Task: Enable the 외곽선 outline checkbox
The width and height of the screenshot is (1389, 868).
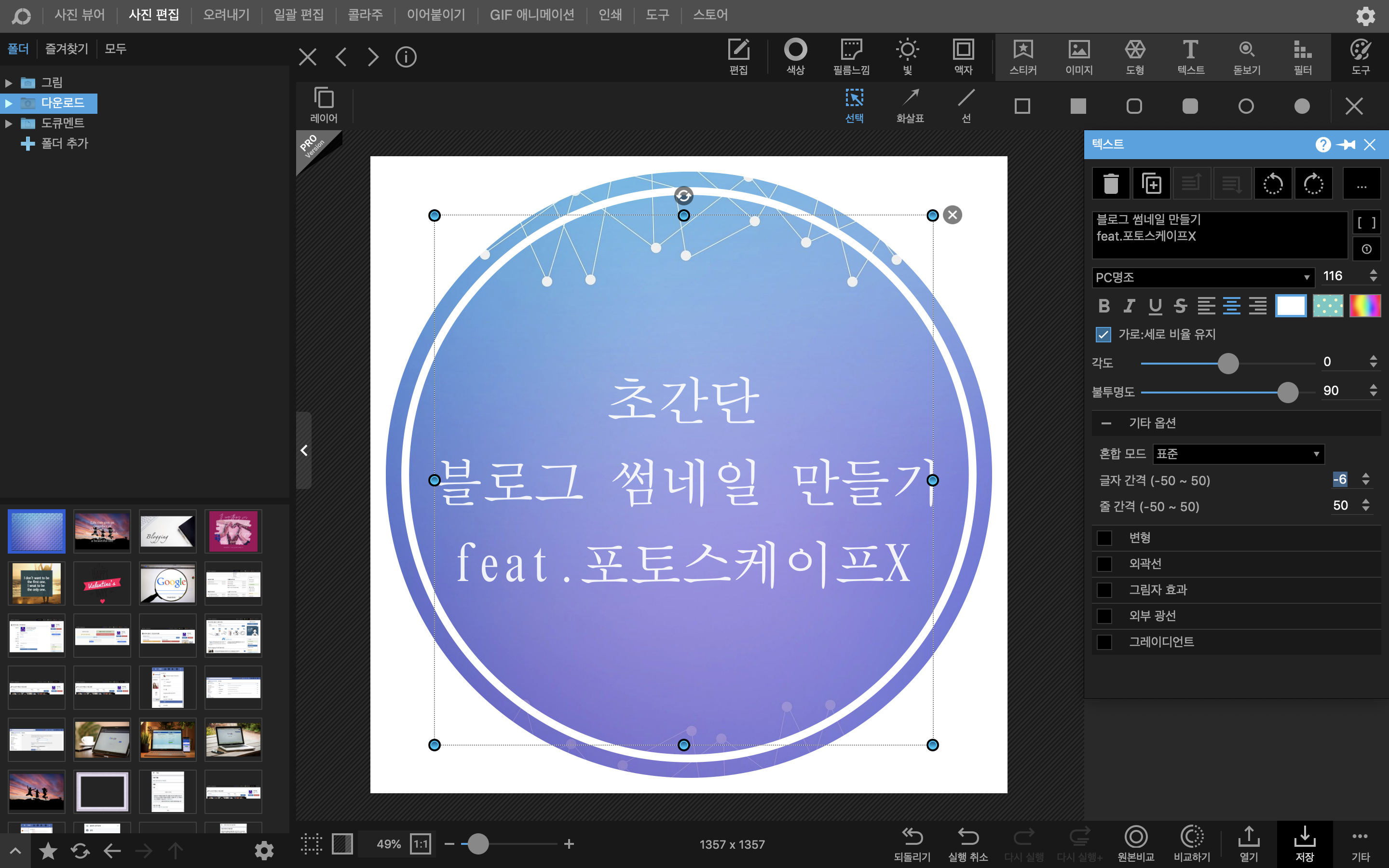Action: [x=1104, y=564]
